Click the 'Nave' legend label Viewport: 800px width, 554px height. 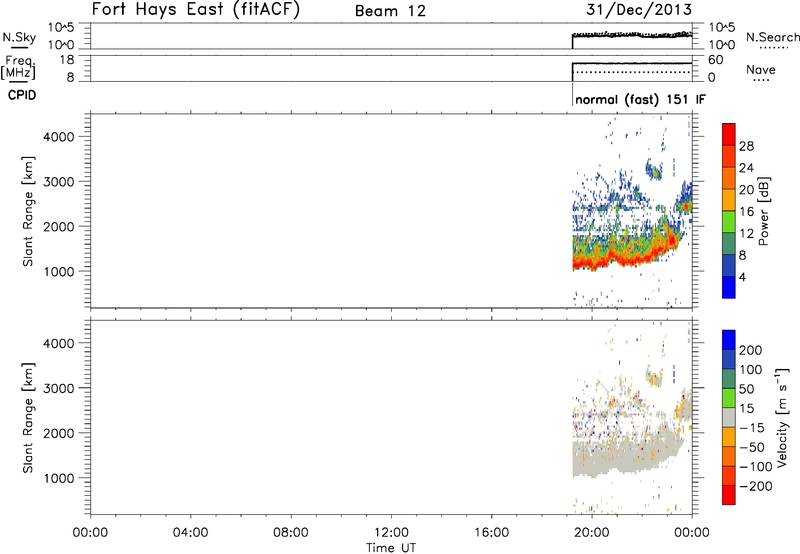[760, 70]
